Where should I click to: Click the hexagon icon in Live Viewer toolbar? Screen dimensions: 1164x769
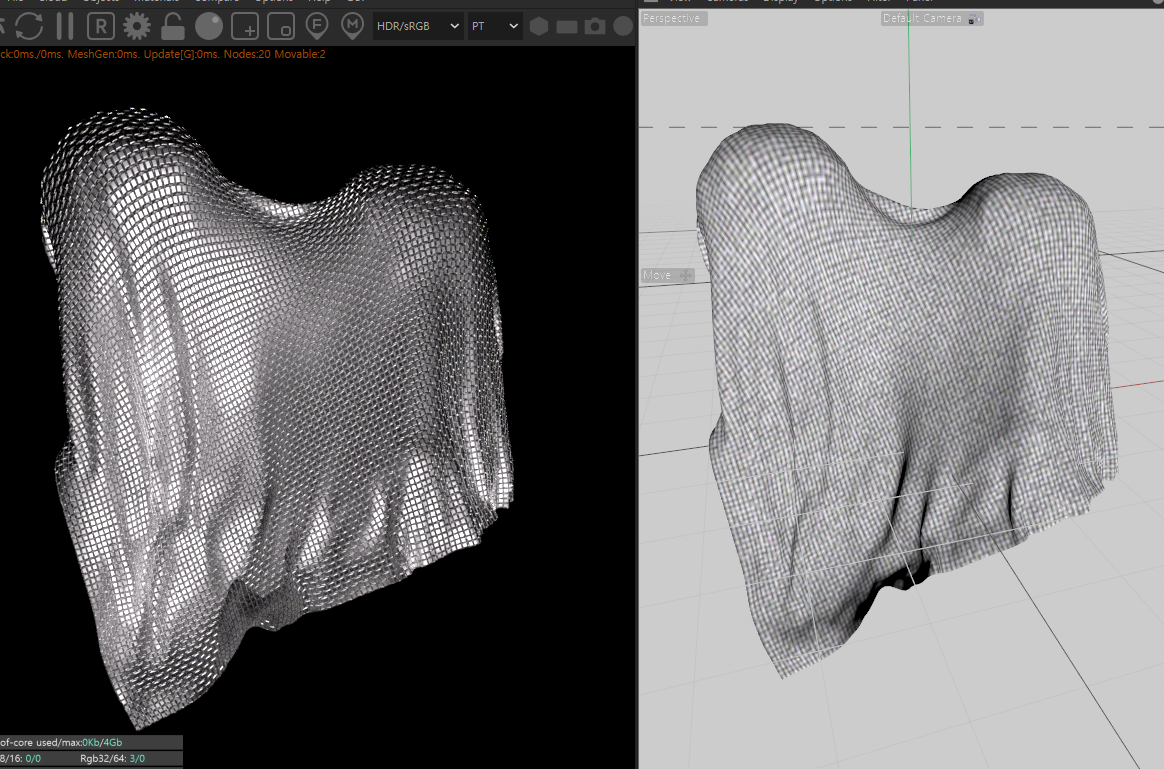(x=539, y=27)
